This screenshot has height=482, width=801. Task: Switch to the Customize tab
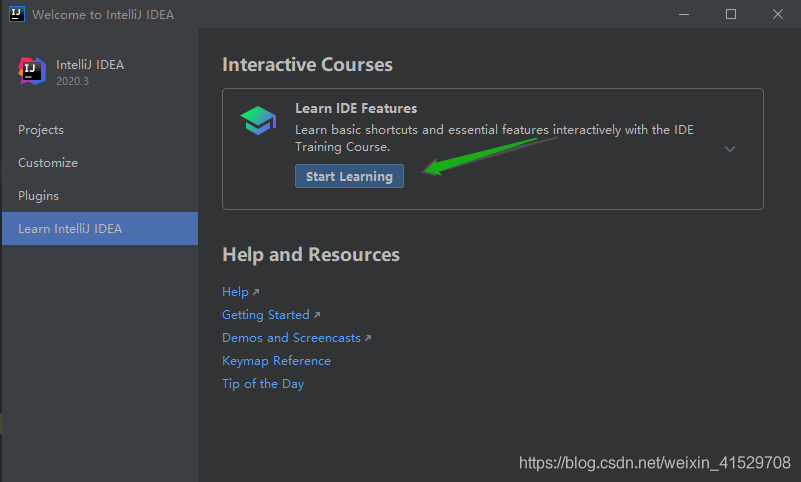coord(48,163)
